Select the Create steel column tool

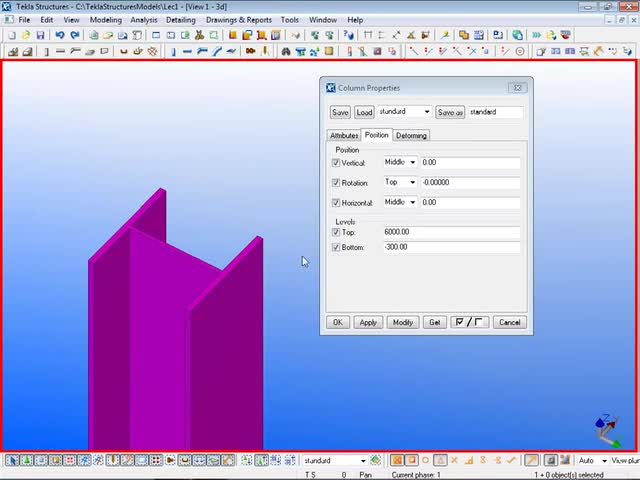(x=173, y=51)
